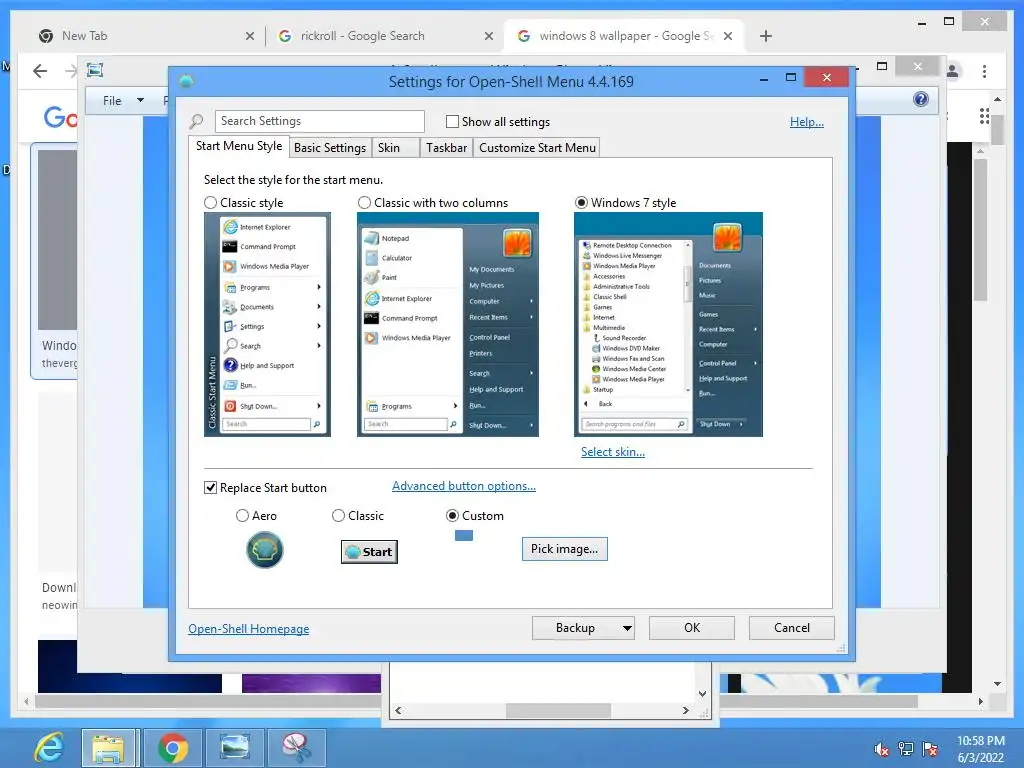Click the Windows 7 style preview image
Image resolution: width=1024 pixels, height=768 pixels.
point(668,324)
